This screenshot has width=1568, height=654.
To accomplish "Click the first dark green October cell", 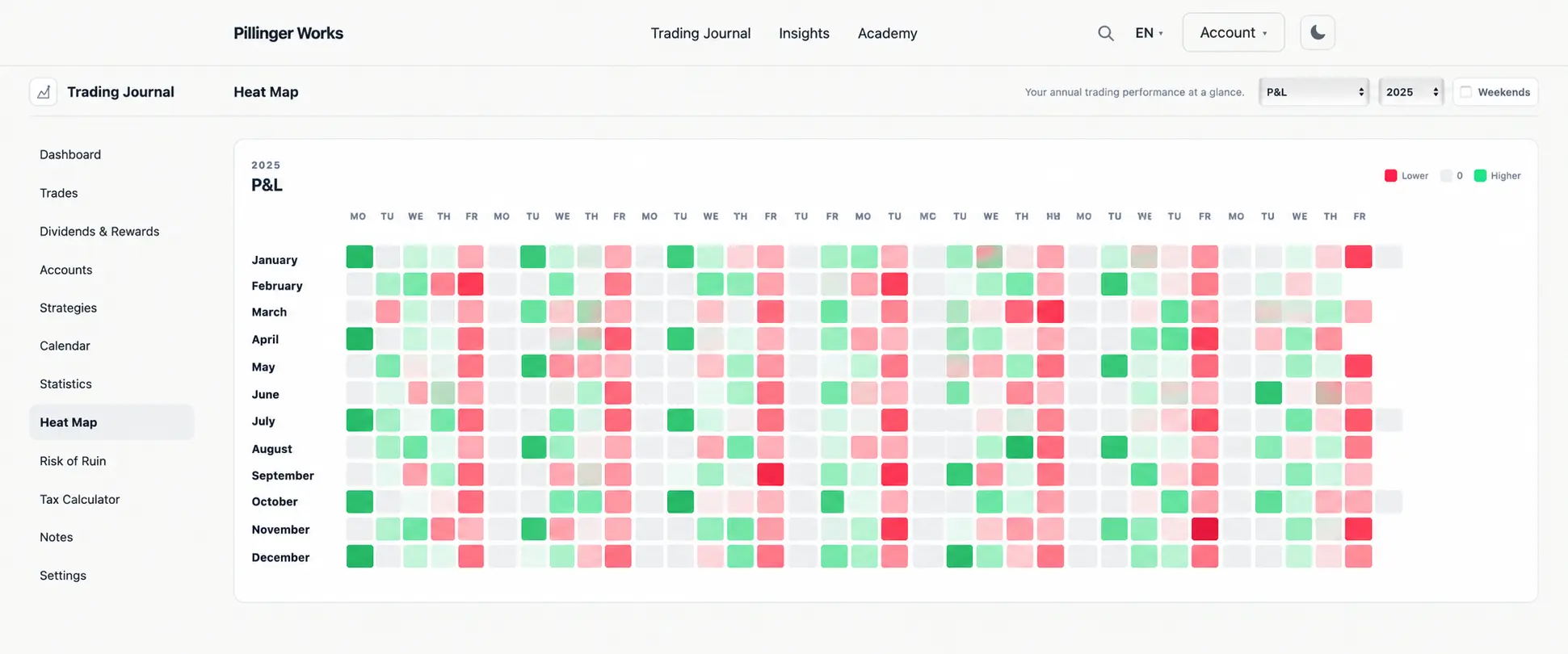I will coord(359,501).
